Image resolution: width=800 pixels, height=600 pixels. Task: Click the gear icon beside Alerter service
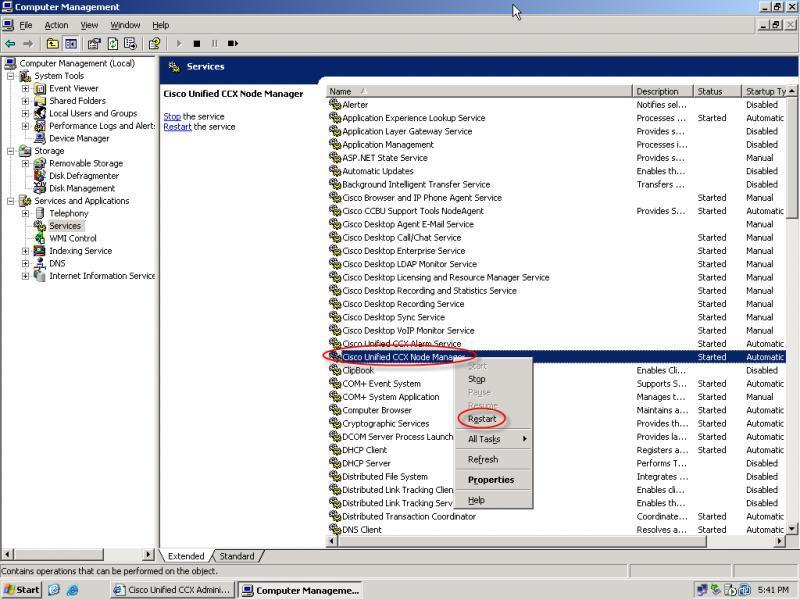(335, 104)
